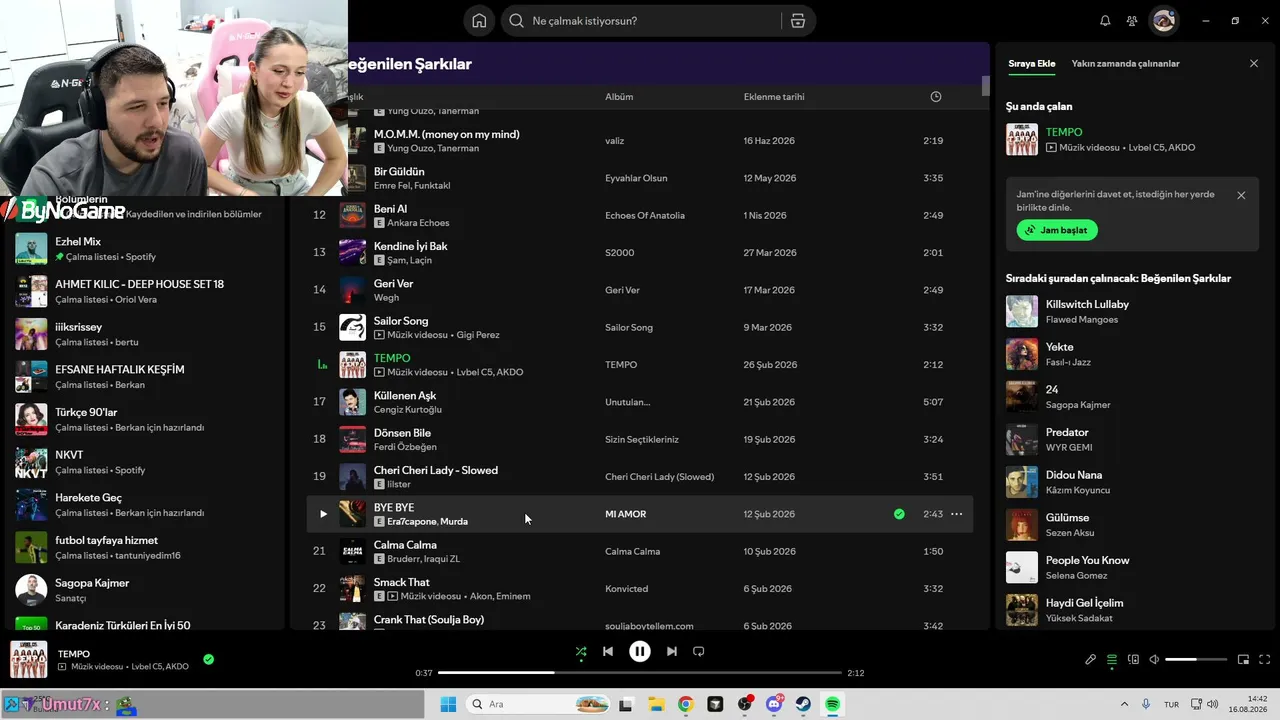Pause the current song
The image size is (1280, 720).
coord(640,652)
